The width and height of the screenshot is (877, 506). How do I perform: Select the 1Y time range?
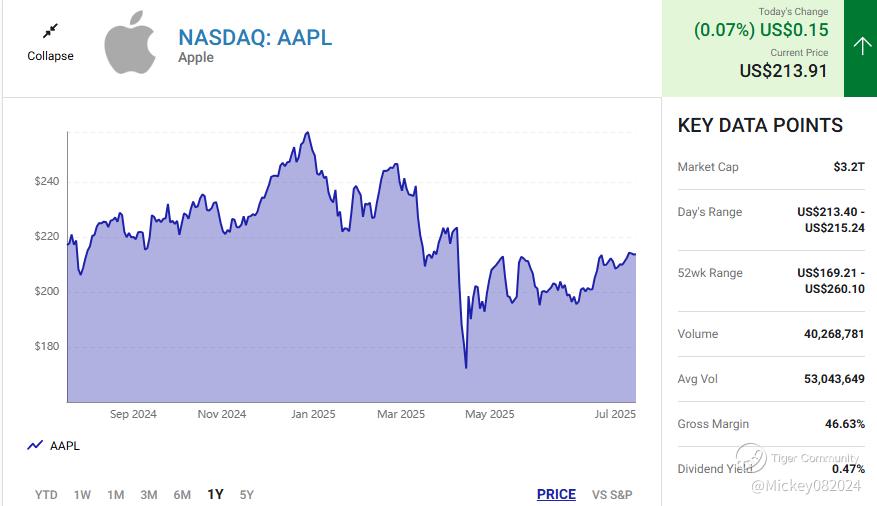pyautogui.click(x=215, y=494)
